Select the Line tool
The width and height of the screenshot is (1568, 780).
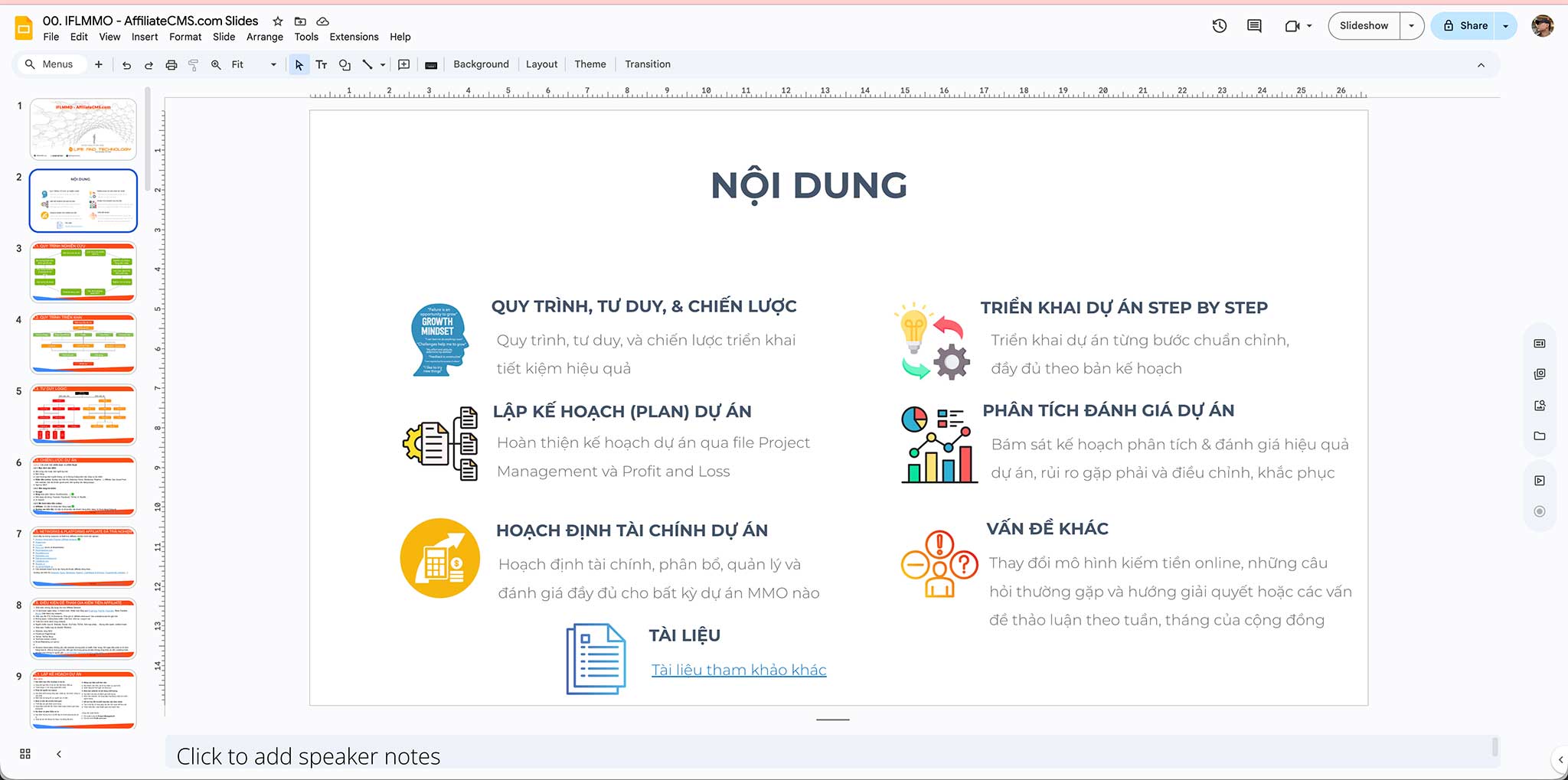(367, 65)
